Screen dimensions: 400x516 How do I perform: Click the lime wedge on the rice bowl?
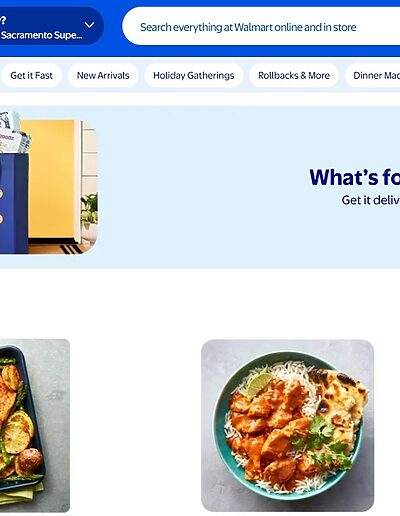[x=259, y=383]
